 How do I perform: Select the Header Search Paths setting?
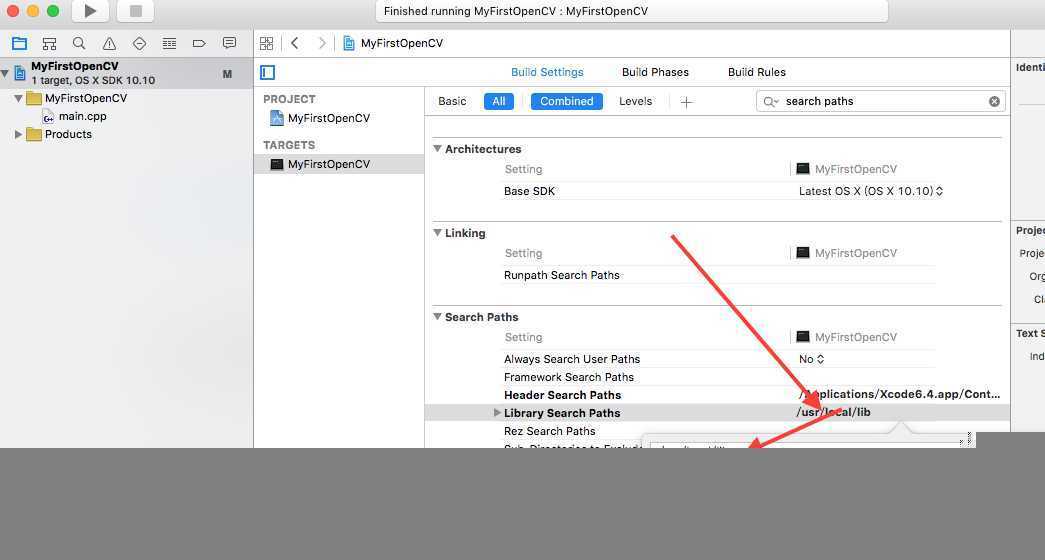pyautogui.click(x=562, y=395)
